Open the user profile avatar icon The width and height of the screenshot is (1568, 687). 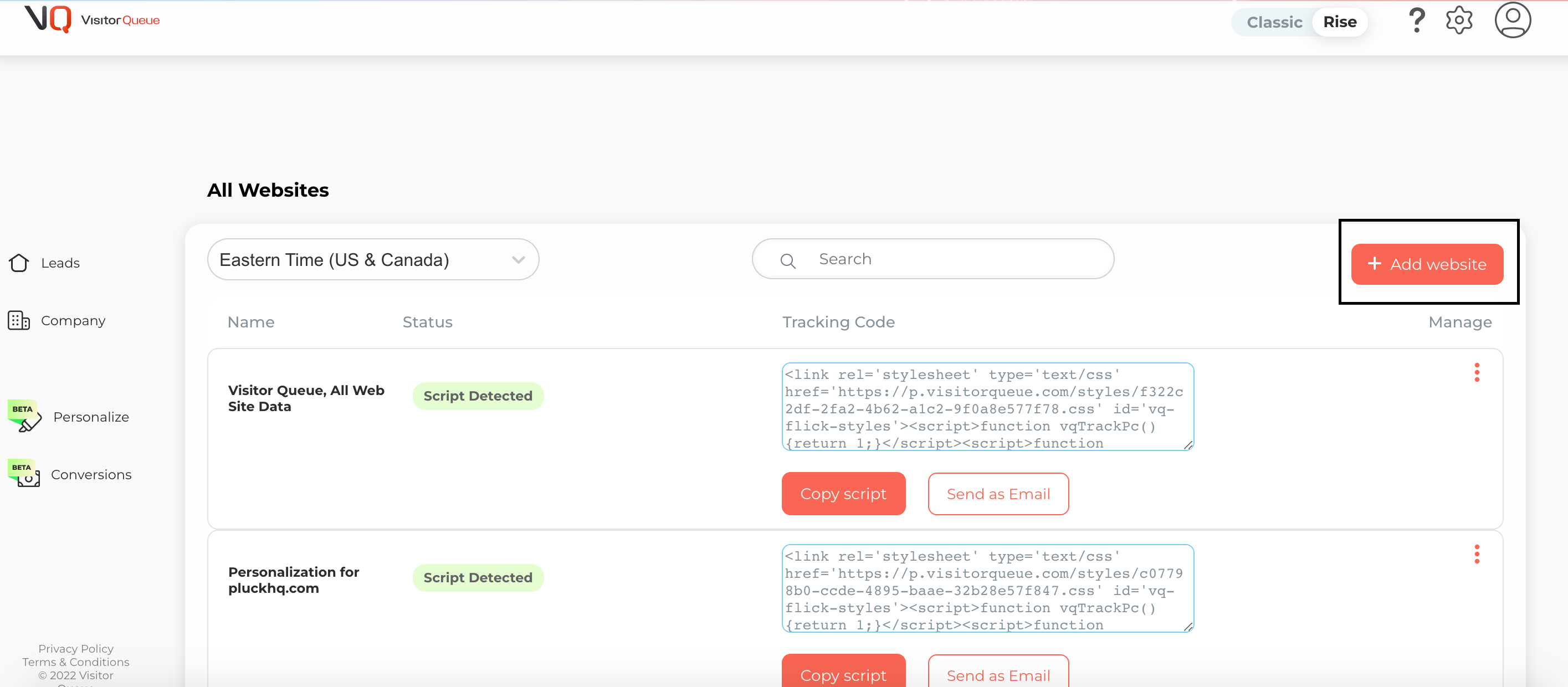1513,20
